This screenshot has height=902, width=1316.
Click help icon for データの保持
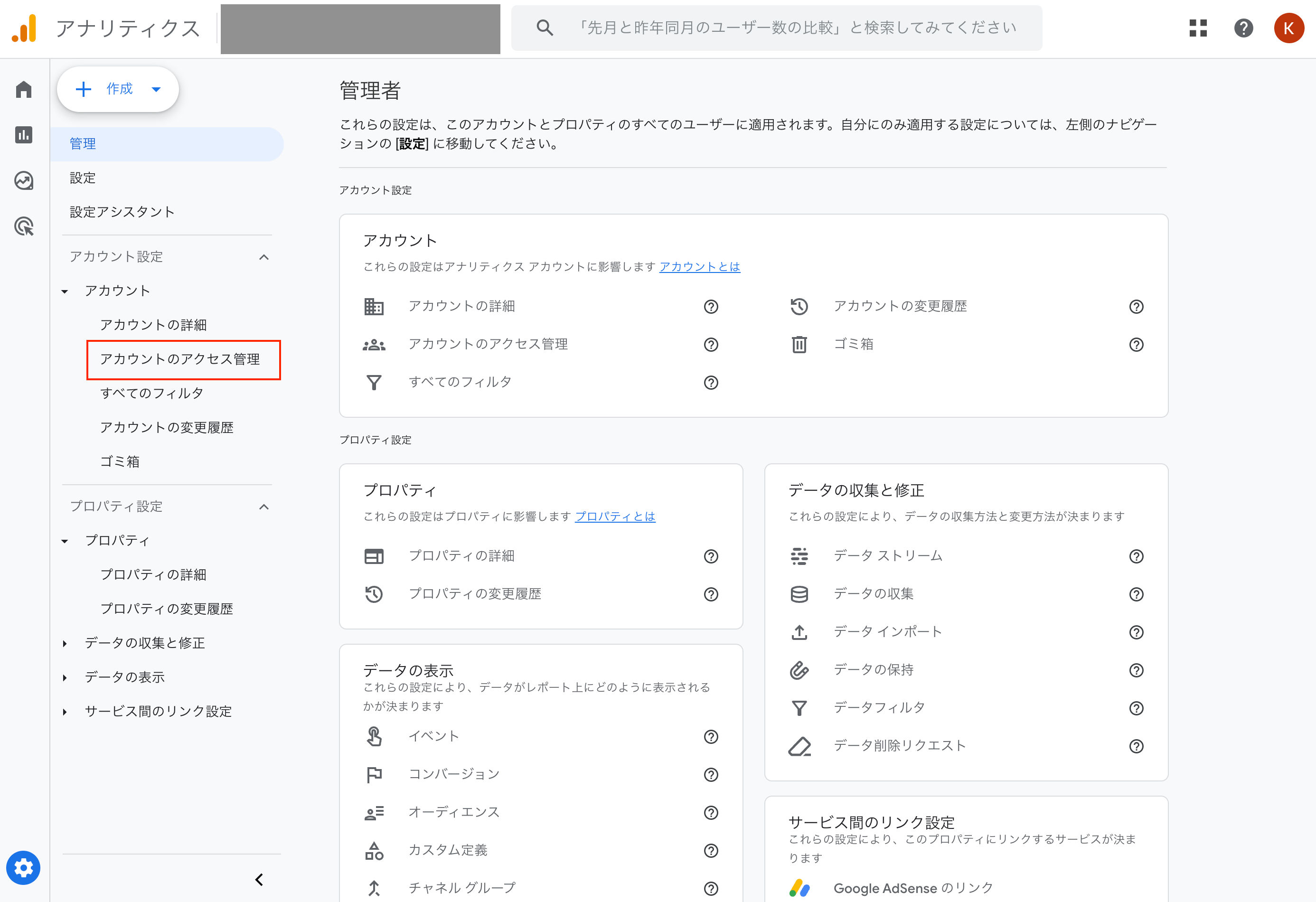pyautogui.click(x=1136, y=670)
